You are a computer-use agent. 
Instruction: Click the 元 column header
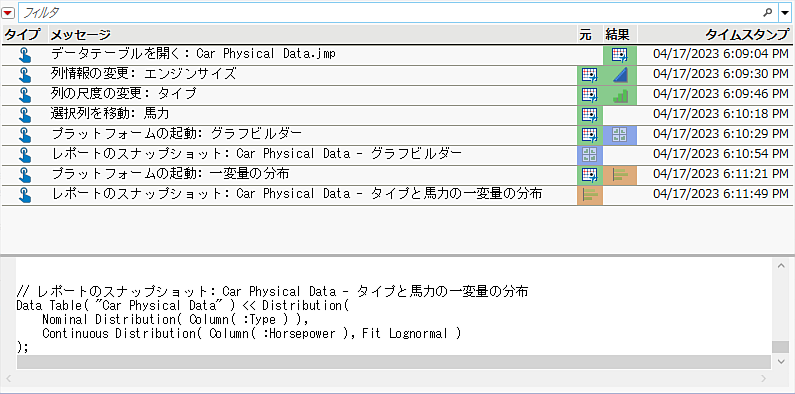pos(585,34)
